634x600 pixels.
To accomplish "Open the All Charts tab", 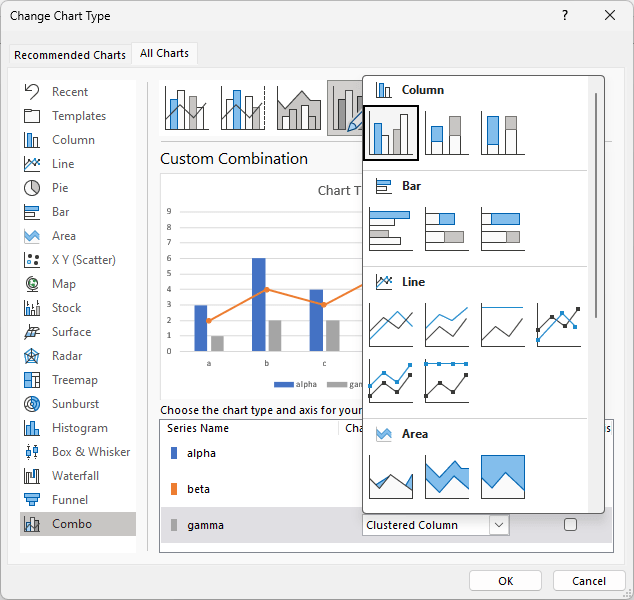I will pos(164,53).
